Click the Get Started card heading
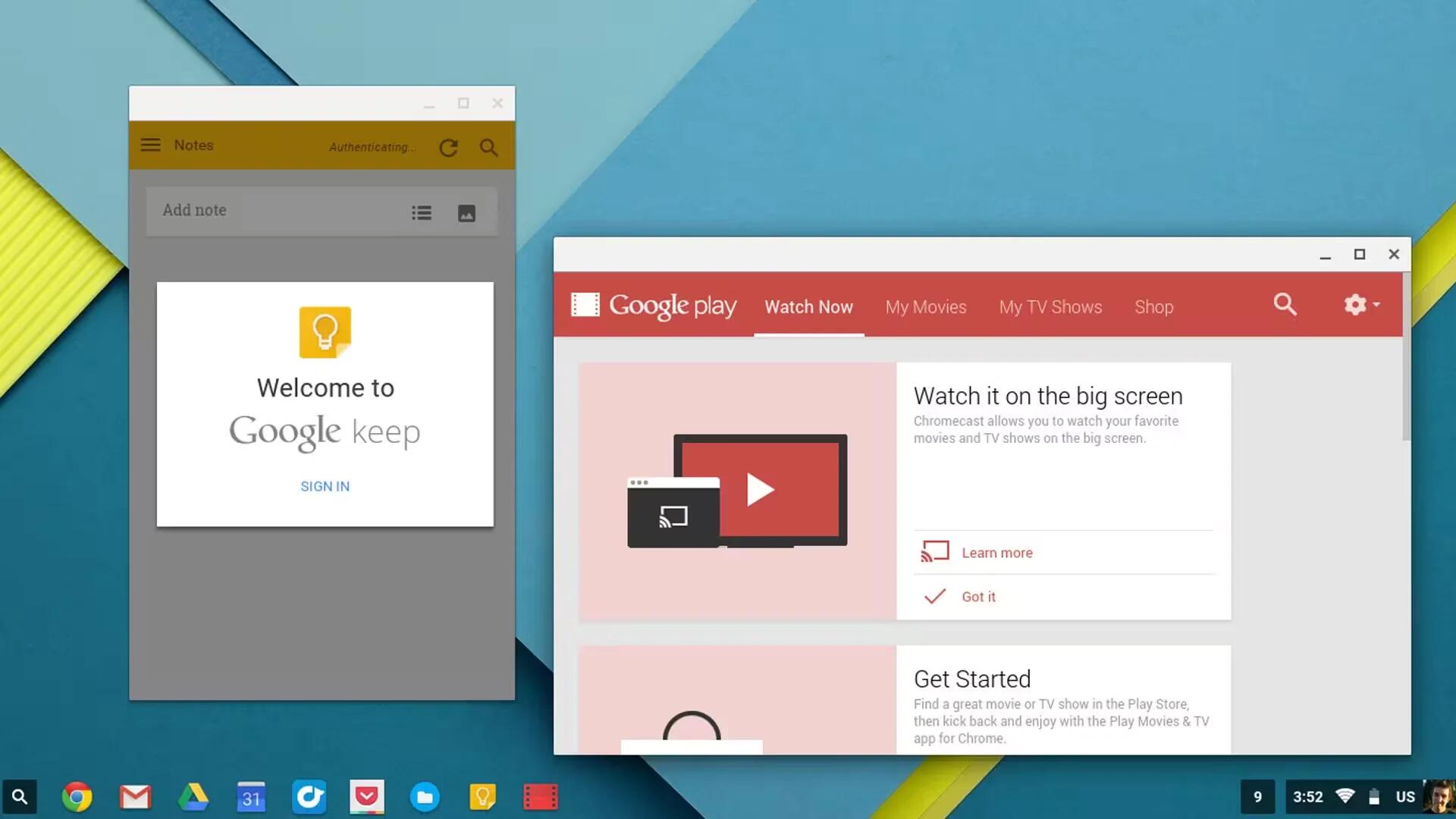This screenshot has width=1456, height=819. point(972,679)
